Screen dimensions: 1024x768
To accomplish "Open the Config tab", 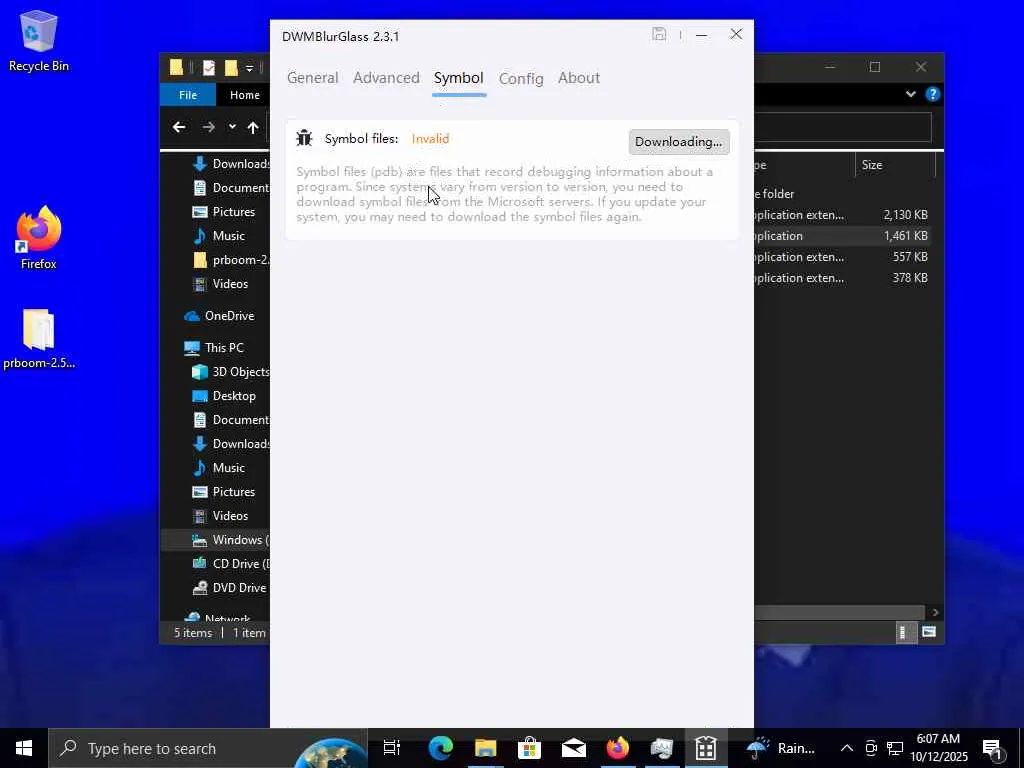I will click(x=520, y=78).
